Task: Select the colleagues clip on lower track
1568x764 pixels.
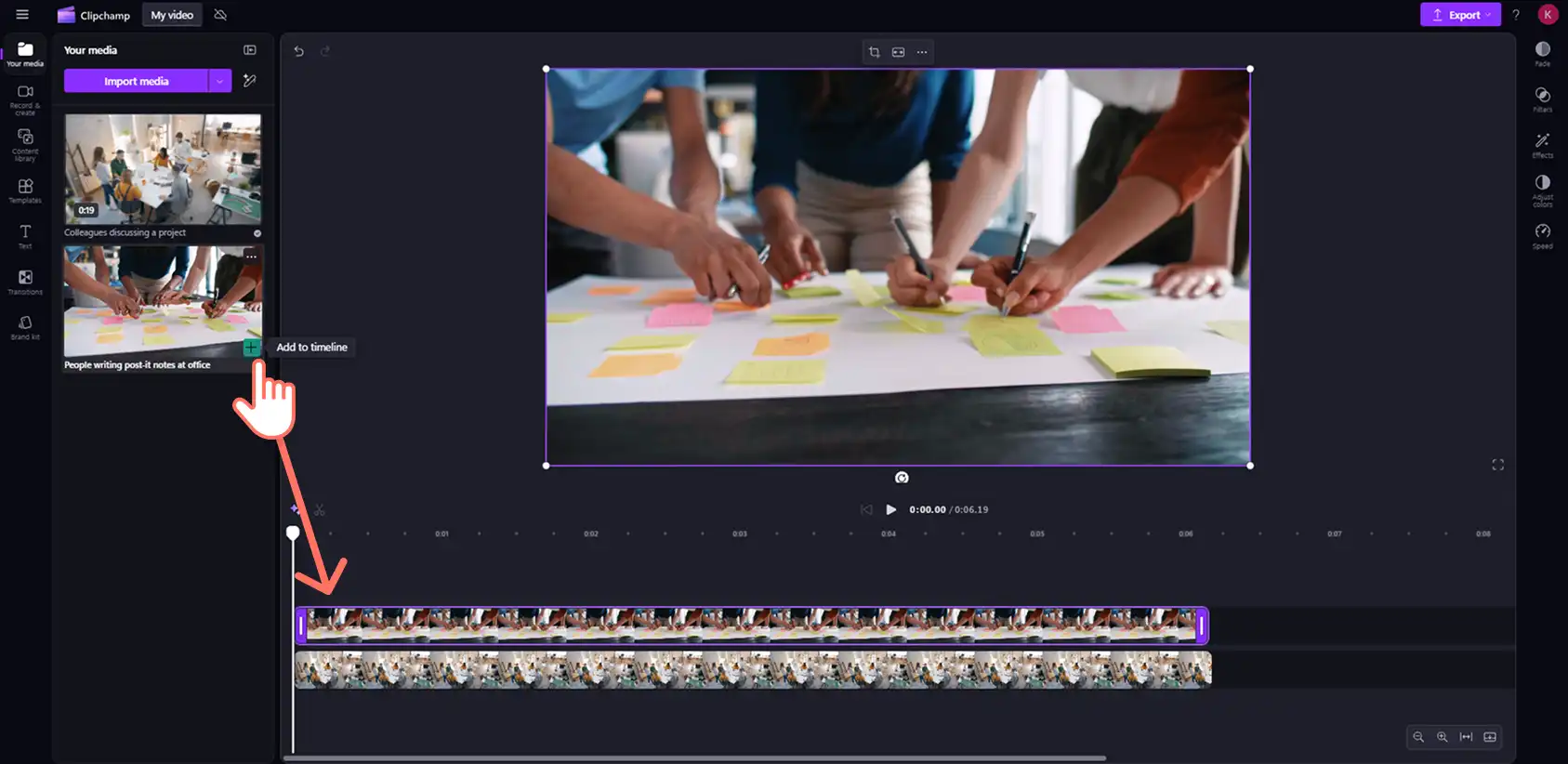Action: [x=753, y=669]
